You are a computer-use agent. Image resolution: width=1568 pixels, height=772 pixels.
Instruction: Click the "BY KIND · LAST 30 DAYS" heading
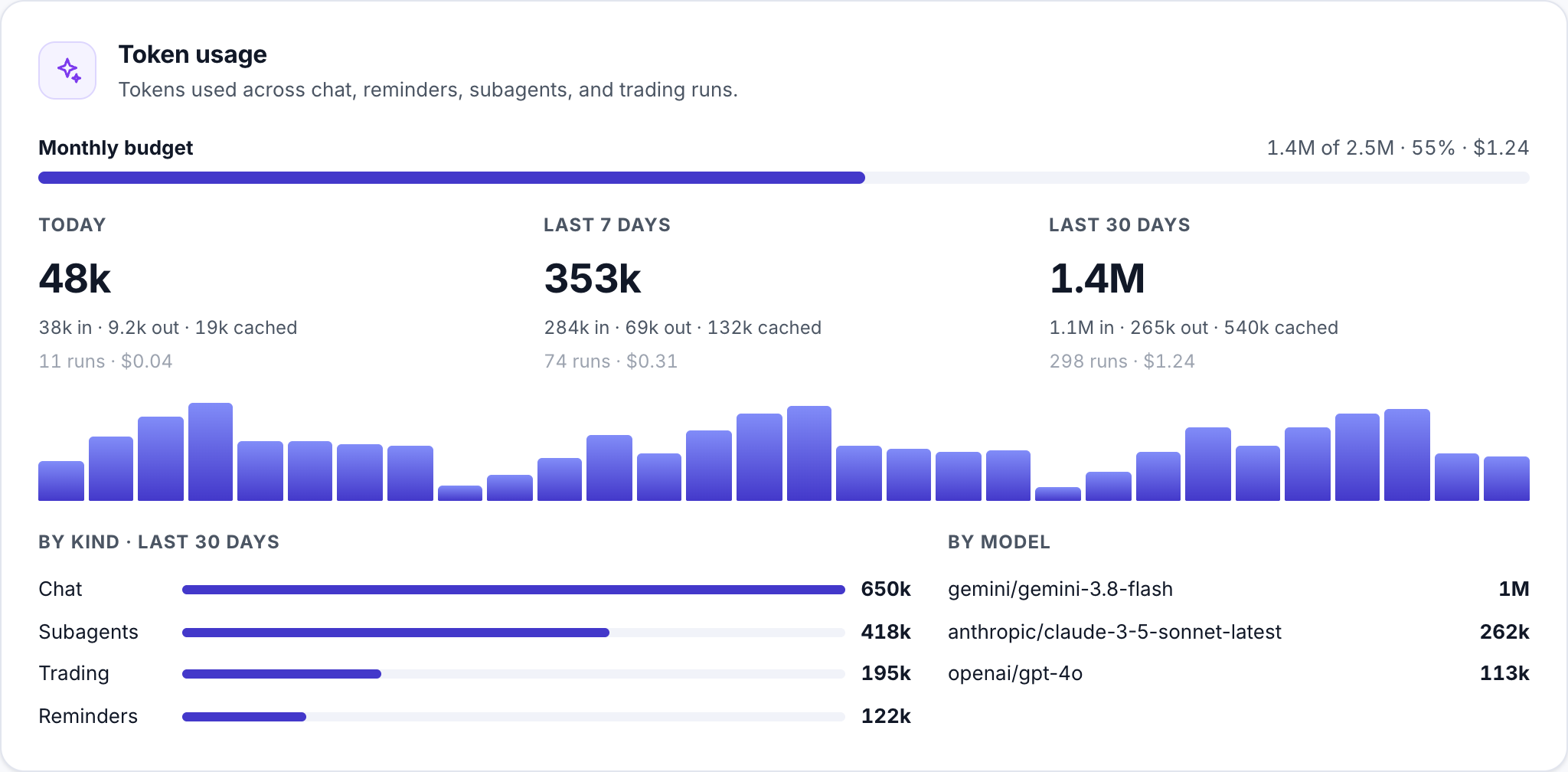pos(158,542)
